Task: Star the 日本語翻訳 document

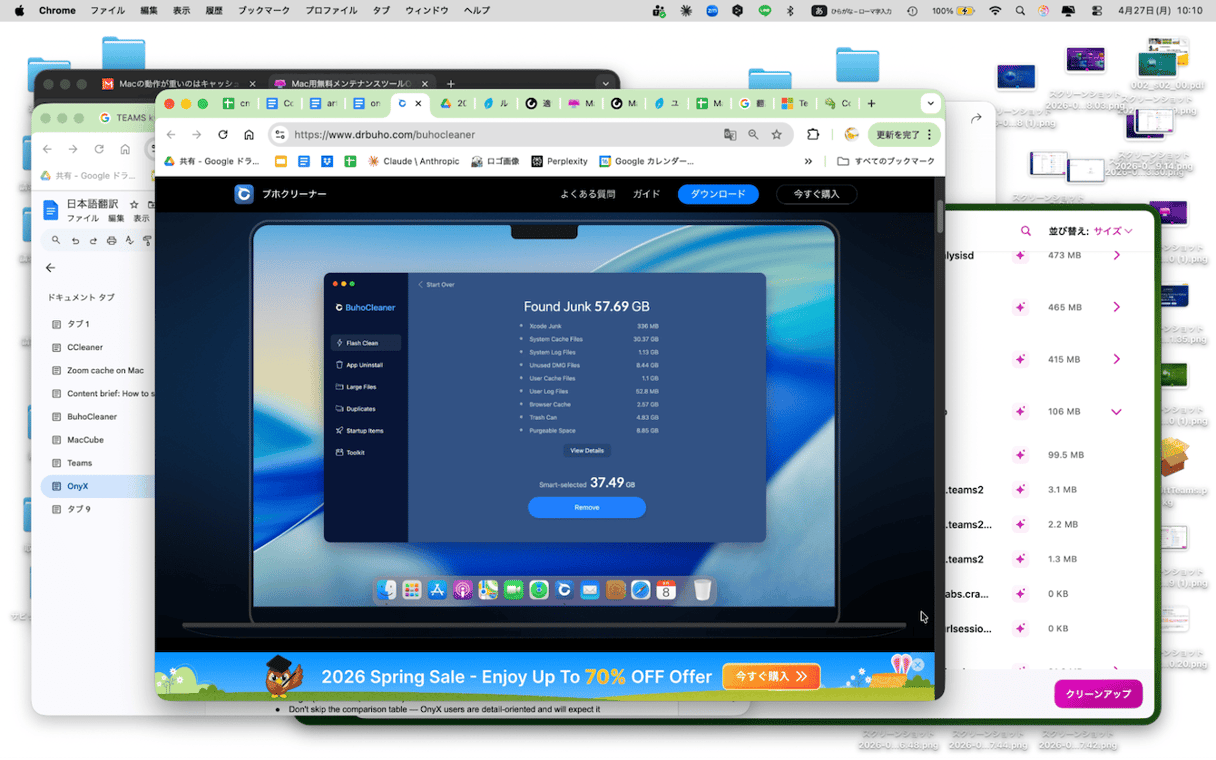Action: click(134, 203)
